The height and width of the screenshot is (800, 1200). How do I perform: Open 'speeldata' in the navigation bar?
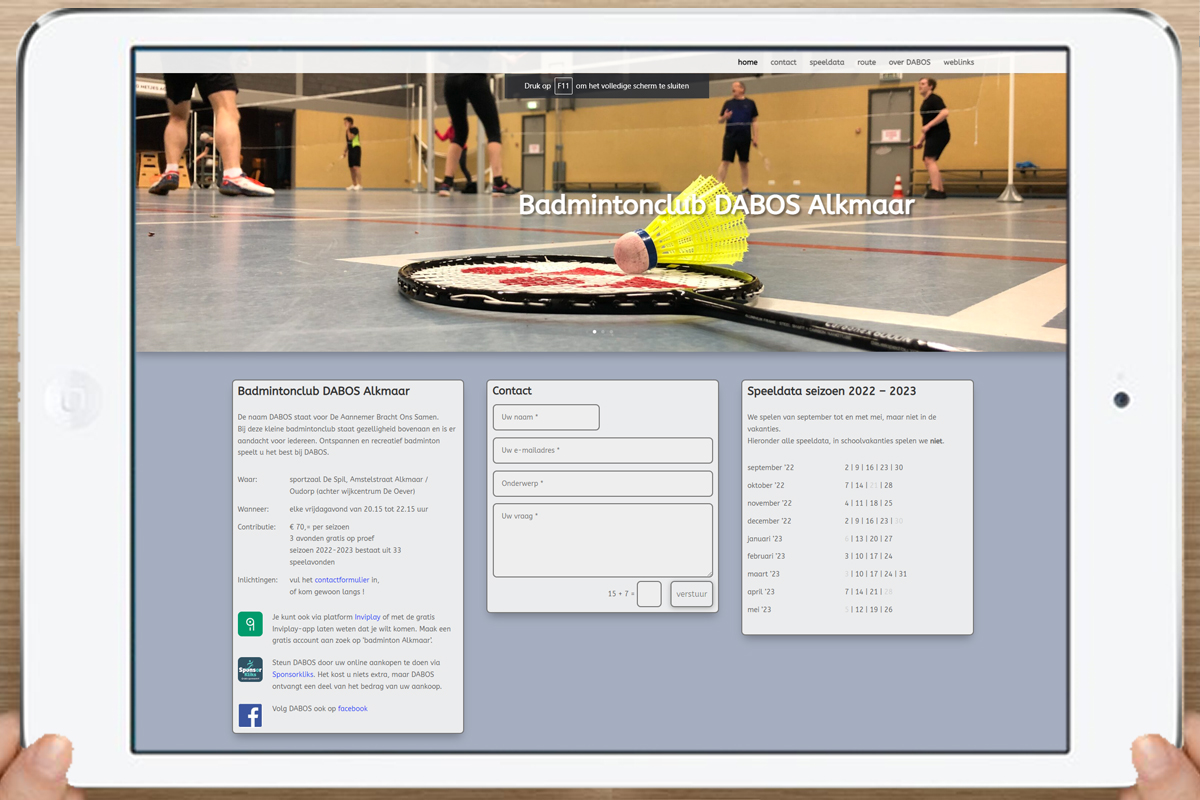826,62
